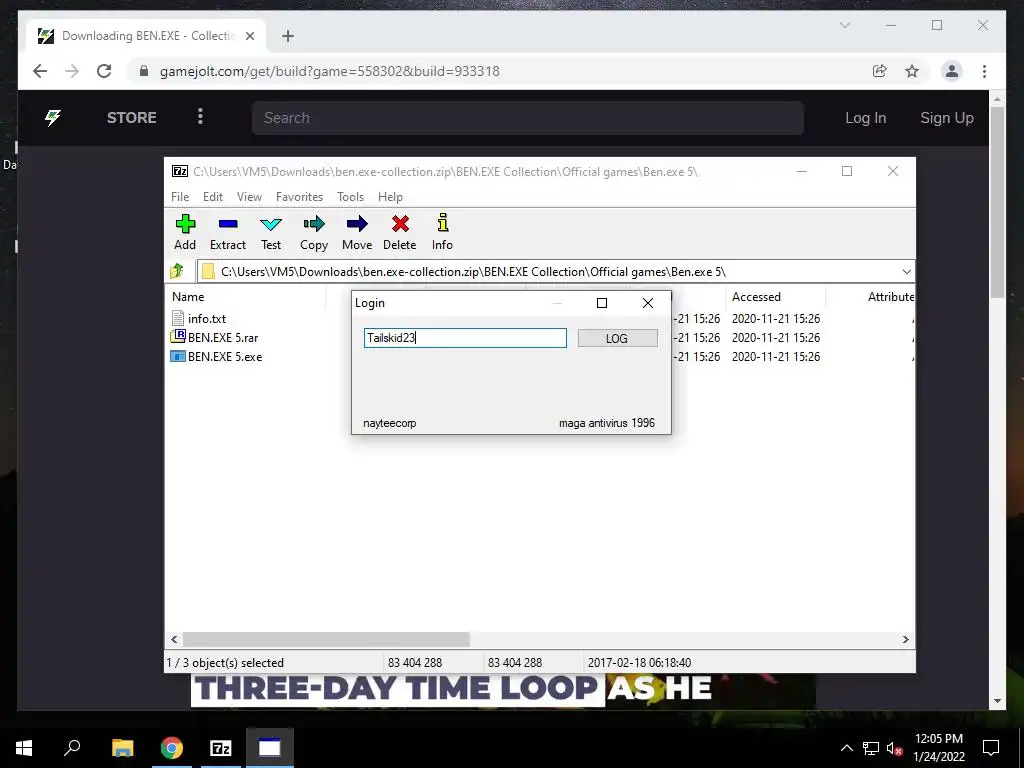The width and height of the screenshot is (1024, 768).
Task: Open the Game Jolt STORE link
Action: click(131, 118)
